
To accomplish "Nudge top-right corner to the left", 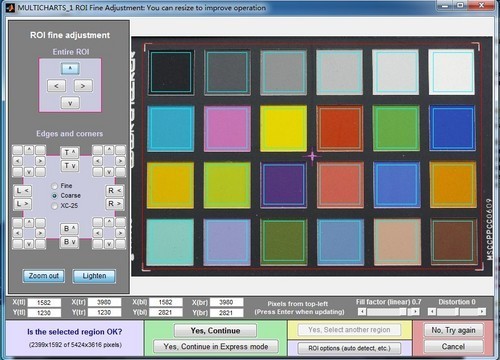I will pyautogui.click(x=98, y=161).
